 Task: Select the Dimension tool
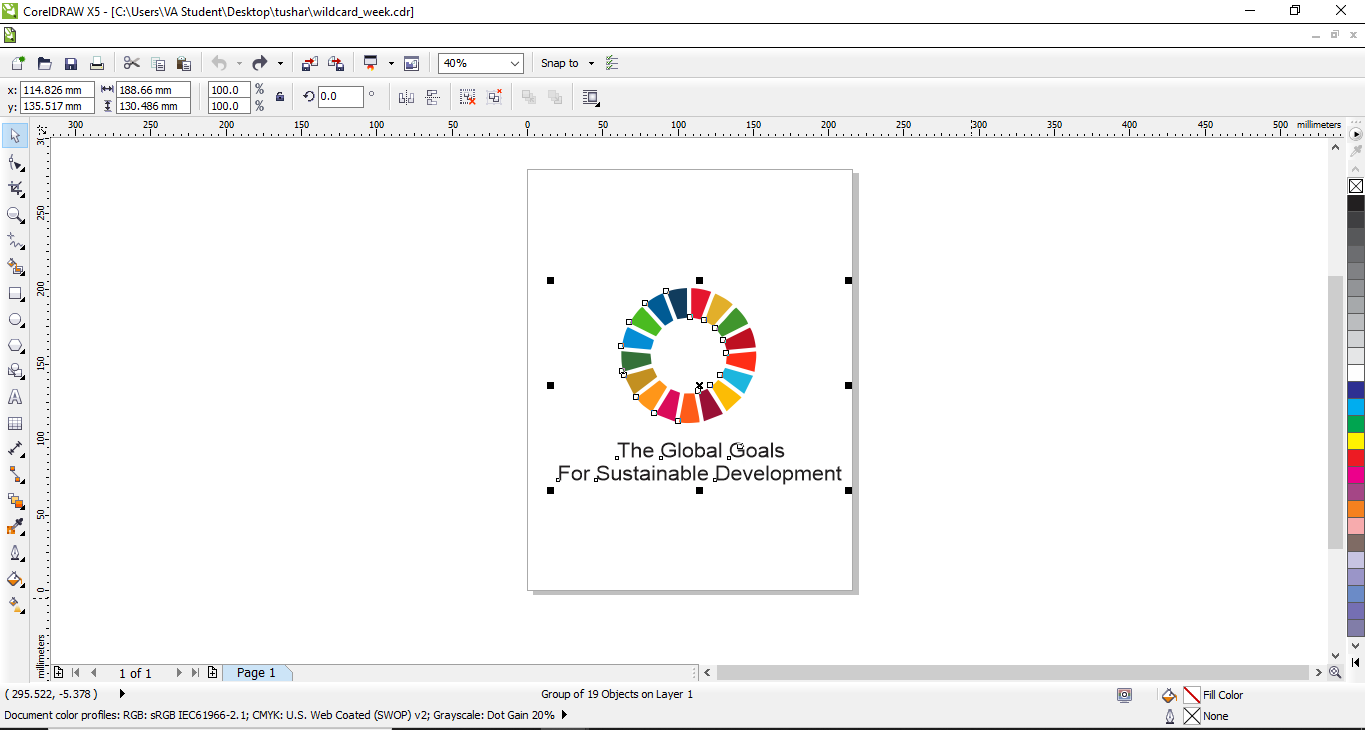click(15, 449)
